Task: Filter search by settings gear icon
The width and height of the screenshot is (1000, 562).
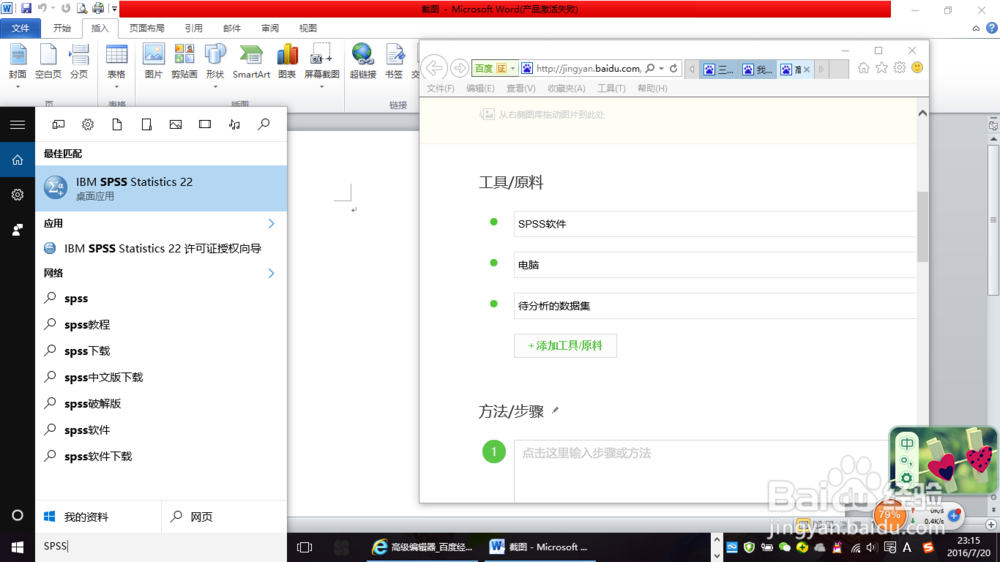Action: coord(87,124)
